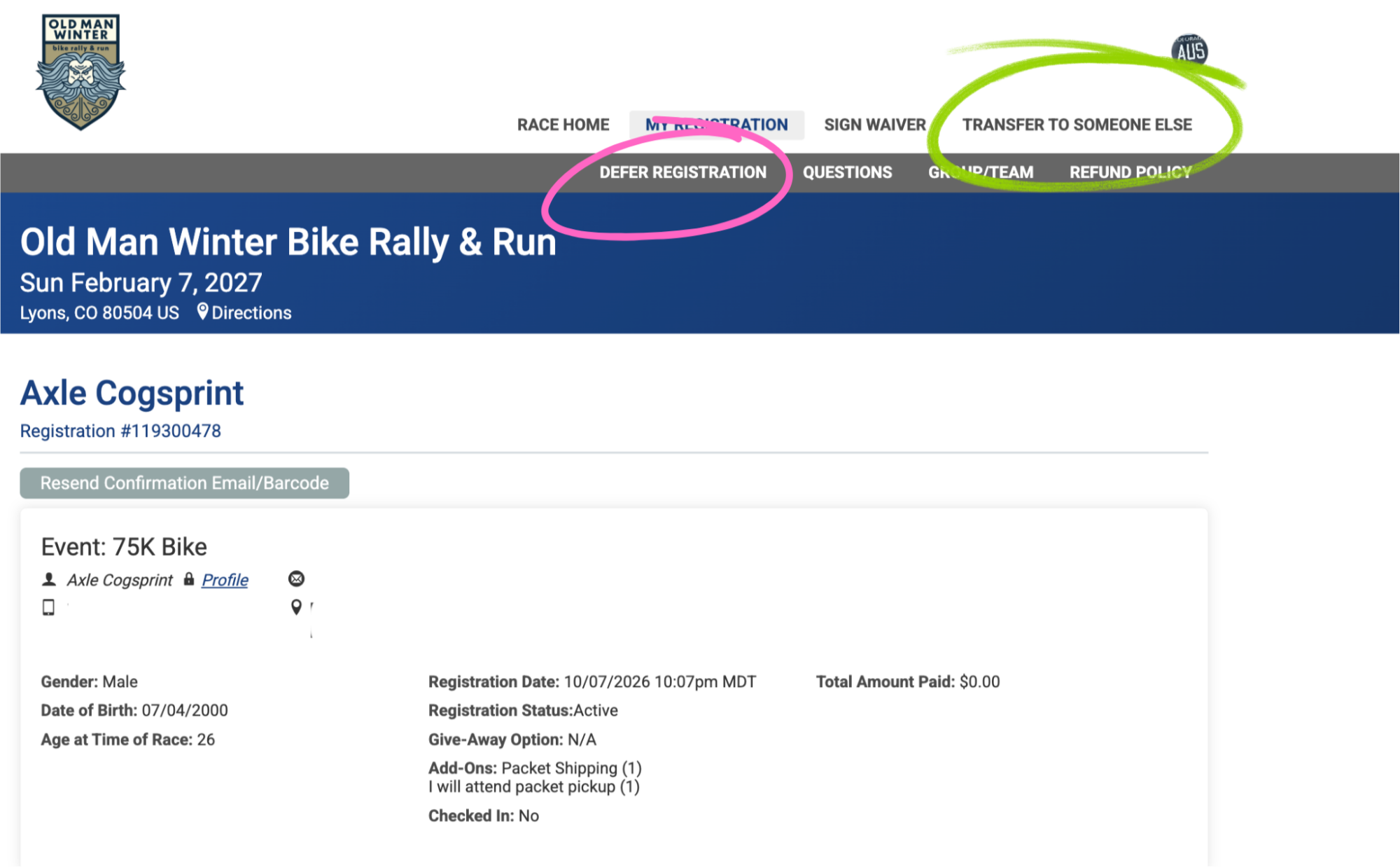The height and width of the screenshot is (867, 1400).
Task: Click the address location pin icon
Action: coord(296,607)
